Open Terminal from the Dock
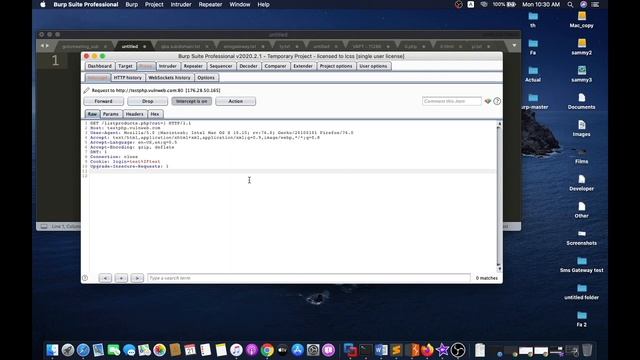This screenshot has height=360, width=640. tap(366, 350)
